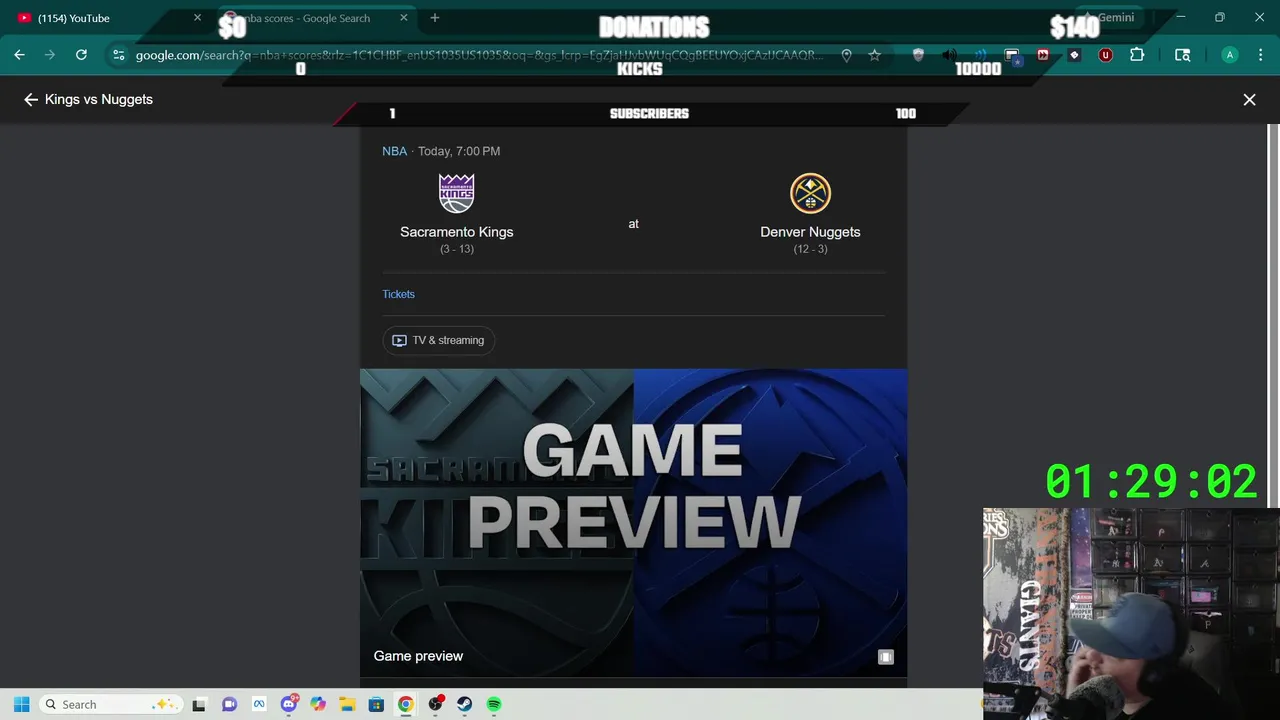Bookmark this page with the star icon
The height and width of the screenshot is (720, 1280).
point(875,55)
